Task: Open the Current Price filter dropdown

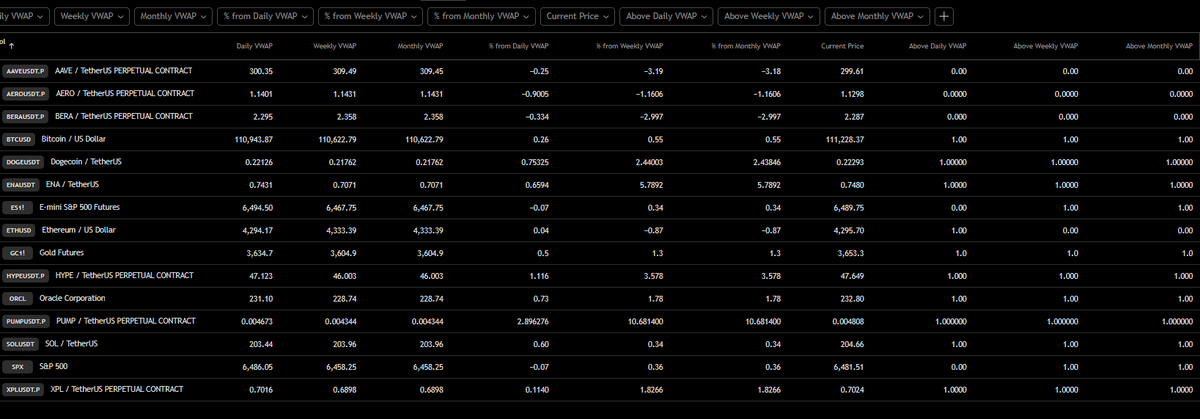Action: (x=578, y=17)
